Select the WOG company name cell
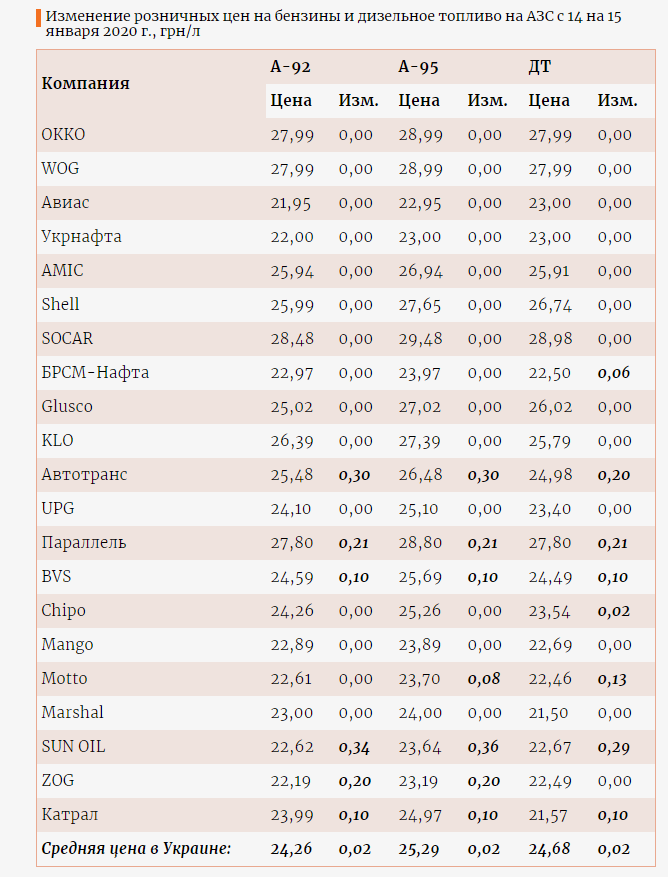The image size is (668, 877). tap(60, 168)
